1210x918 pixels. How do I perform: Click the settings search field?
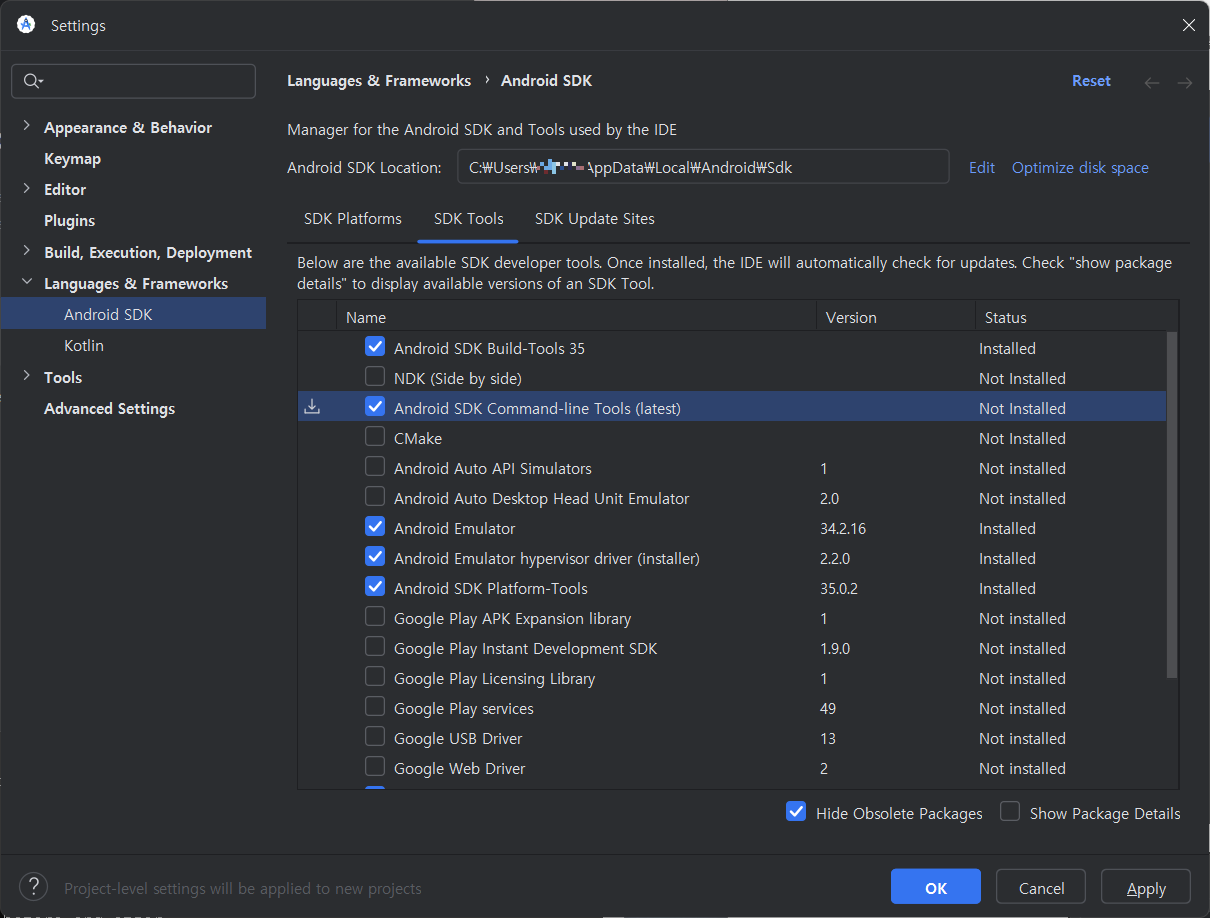[x=133, y=81]
